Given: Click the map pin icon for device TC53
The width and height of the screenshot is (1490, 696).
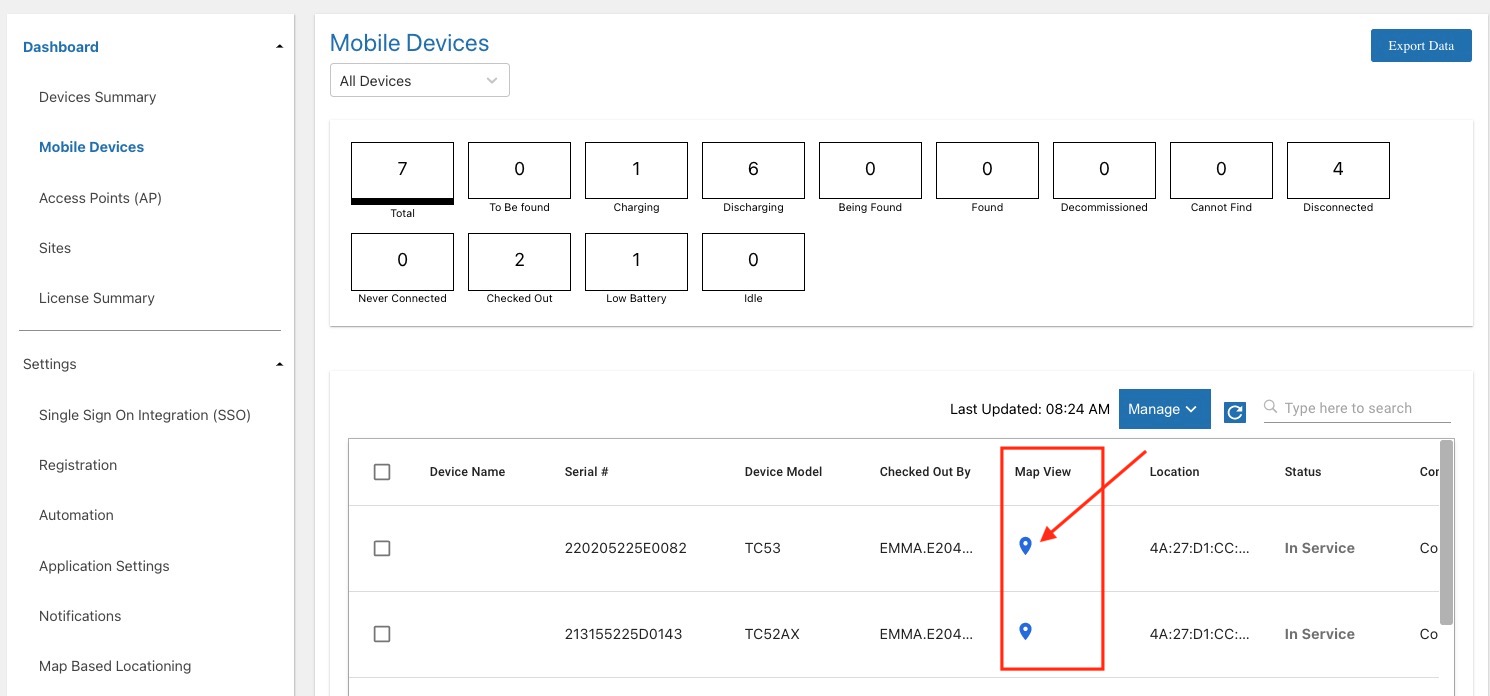Looking at the screenshot, I should [1025, 546].
